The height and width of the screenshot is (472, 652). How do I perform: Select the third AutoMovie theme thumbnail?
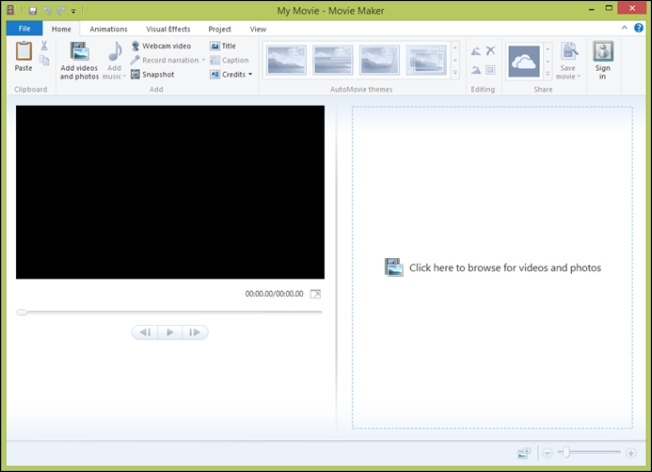(x=380, y=60)
